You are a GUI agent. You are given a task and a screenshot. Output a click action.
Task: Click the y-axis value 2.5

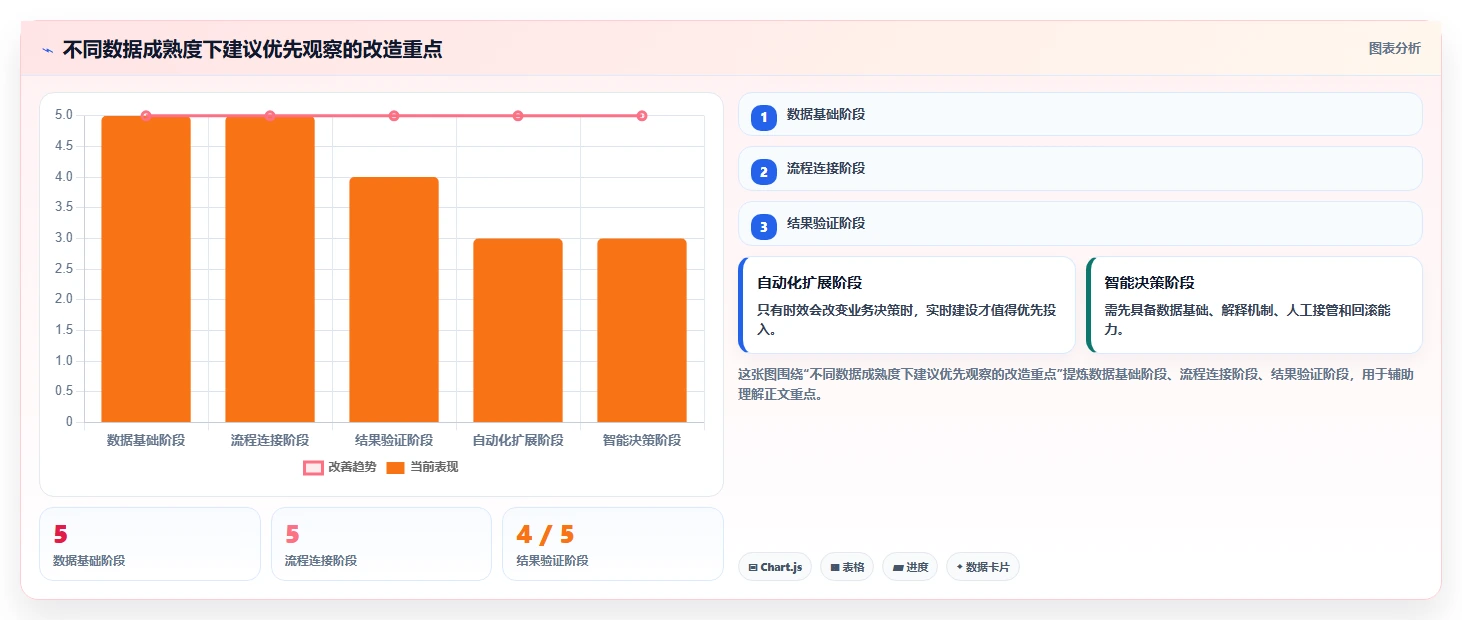click(64, 269)
